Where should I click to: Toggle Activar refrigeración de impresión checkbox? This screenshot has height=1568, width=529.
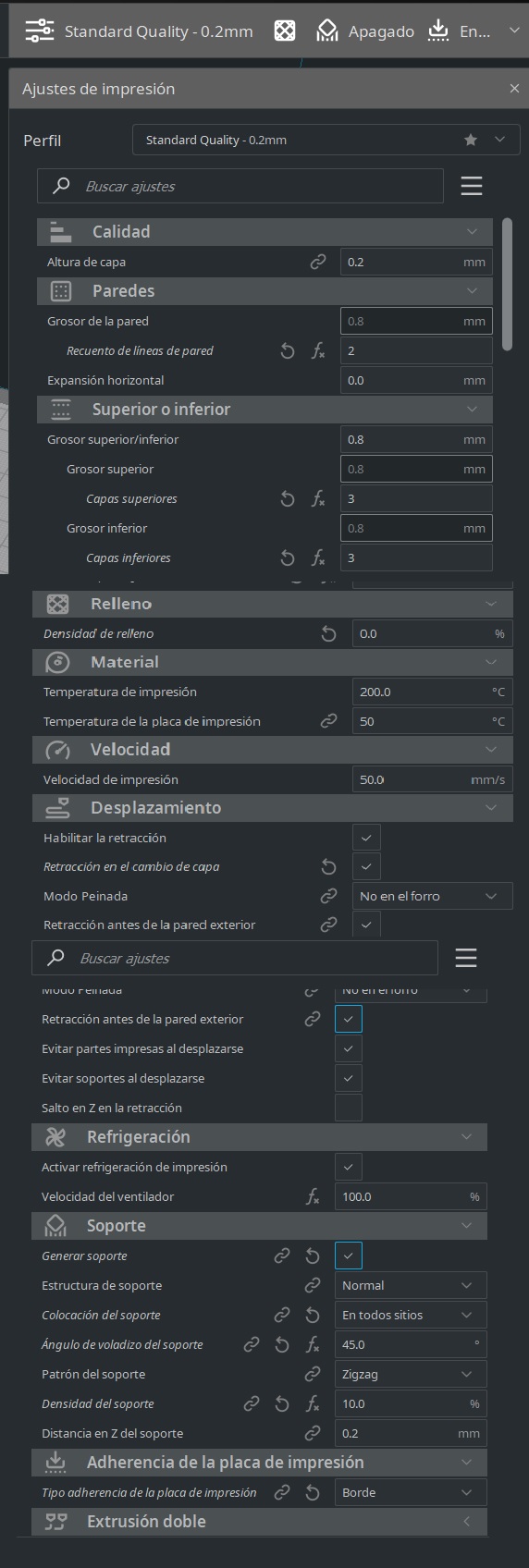(349, 1167)
